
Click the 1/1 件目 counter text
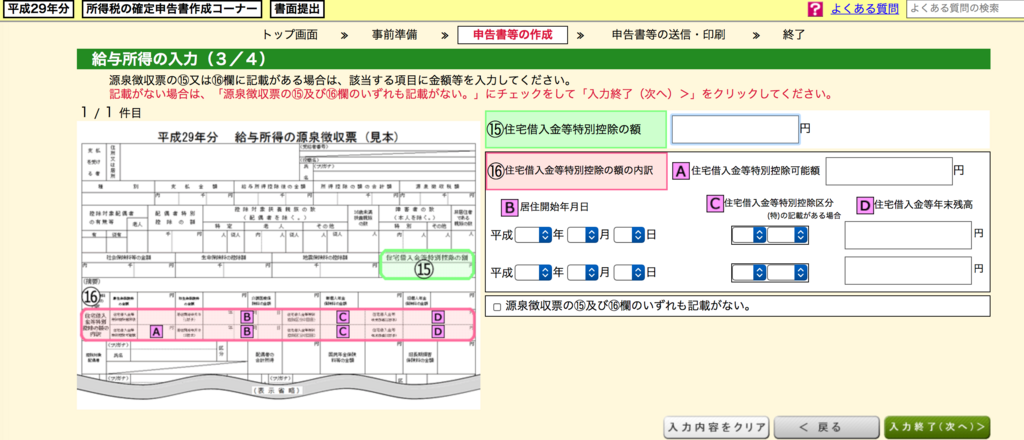[110, 112]
